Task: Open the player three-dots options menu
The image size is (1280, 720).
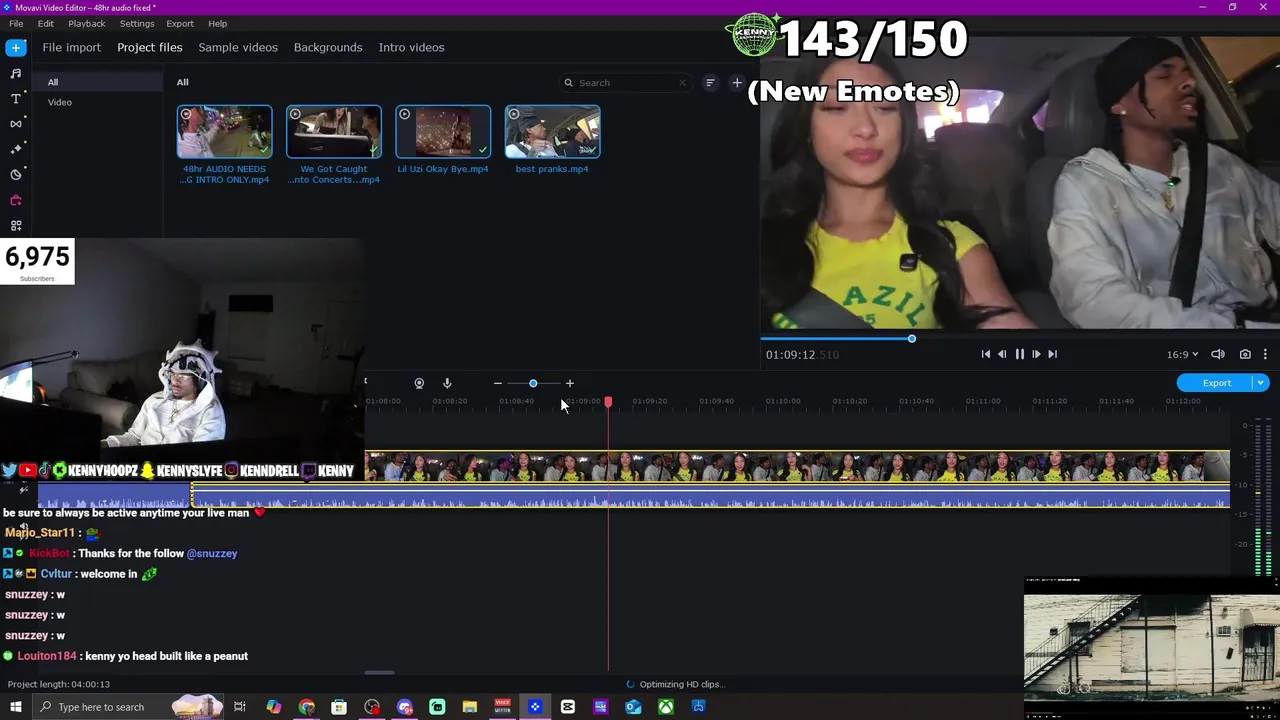Action: coord(1265,354)
